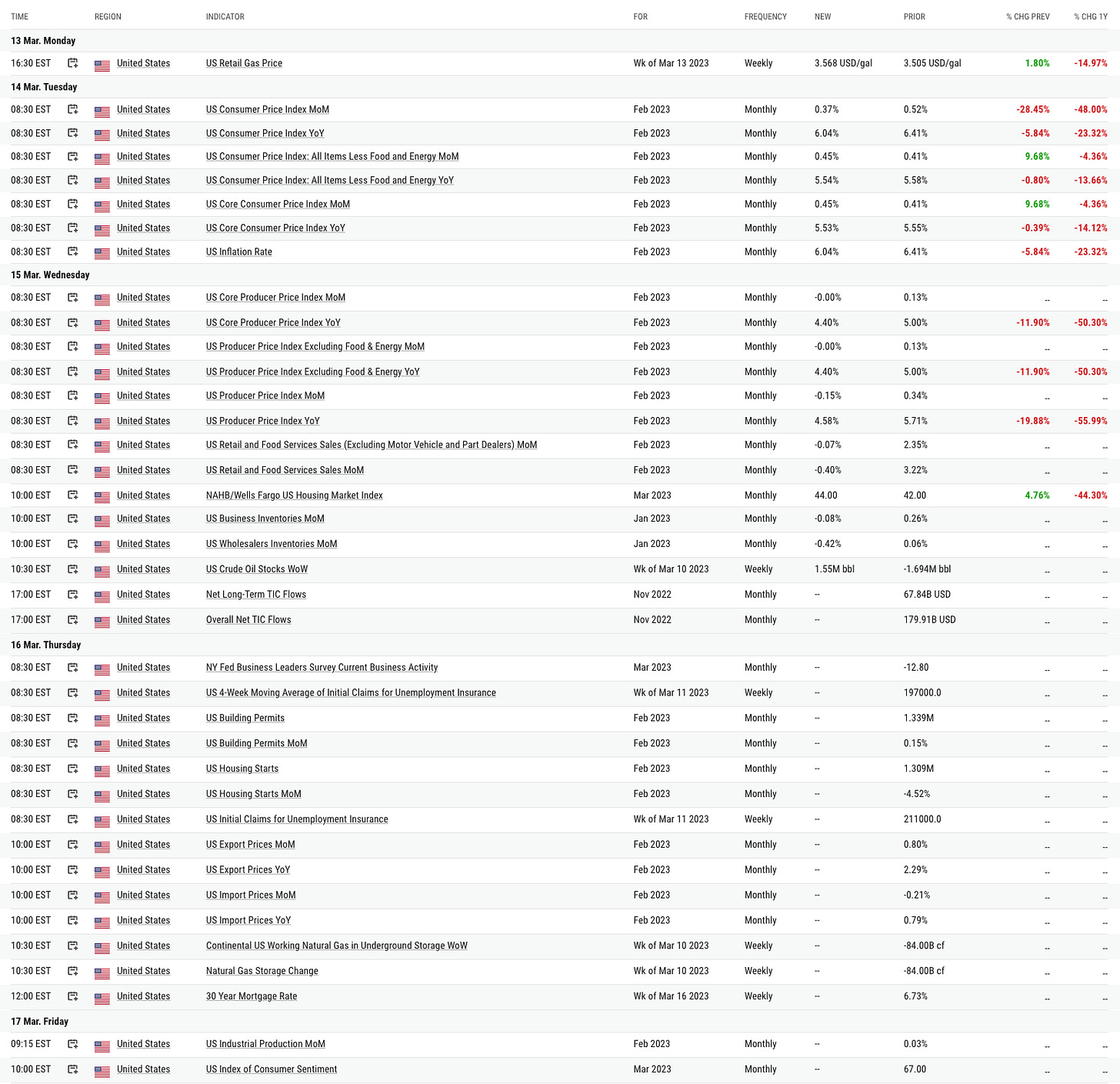Click calendar icon for US Housing Starts MoM
The width and height of the screenshot is (1120, 1084).
73,794
